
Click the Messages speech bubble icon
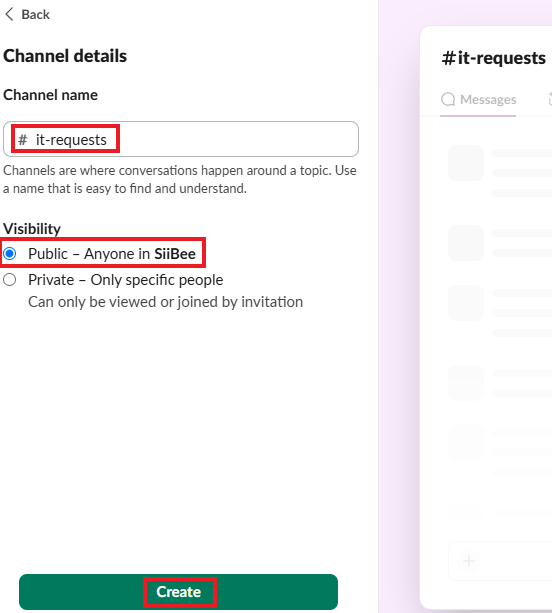click(x=448, y=100)
